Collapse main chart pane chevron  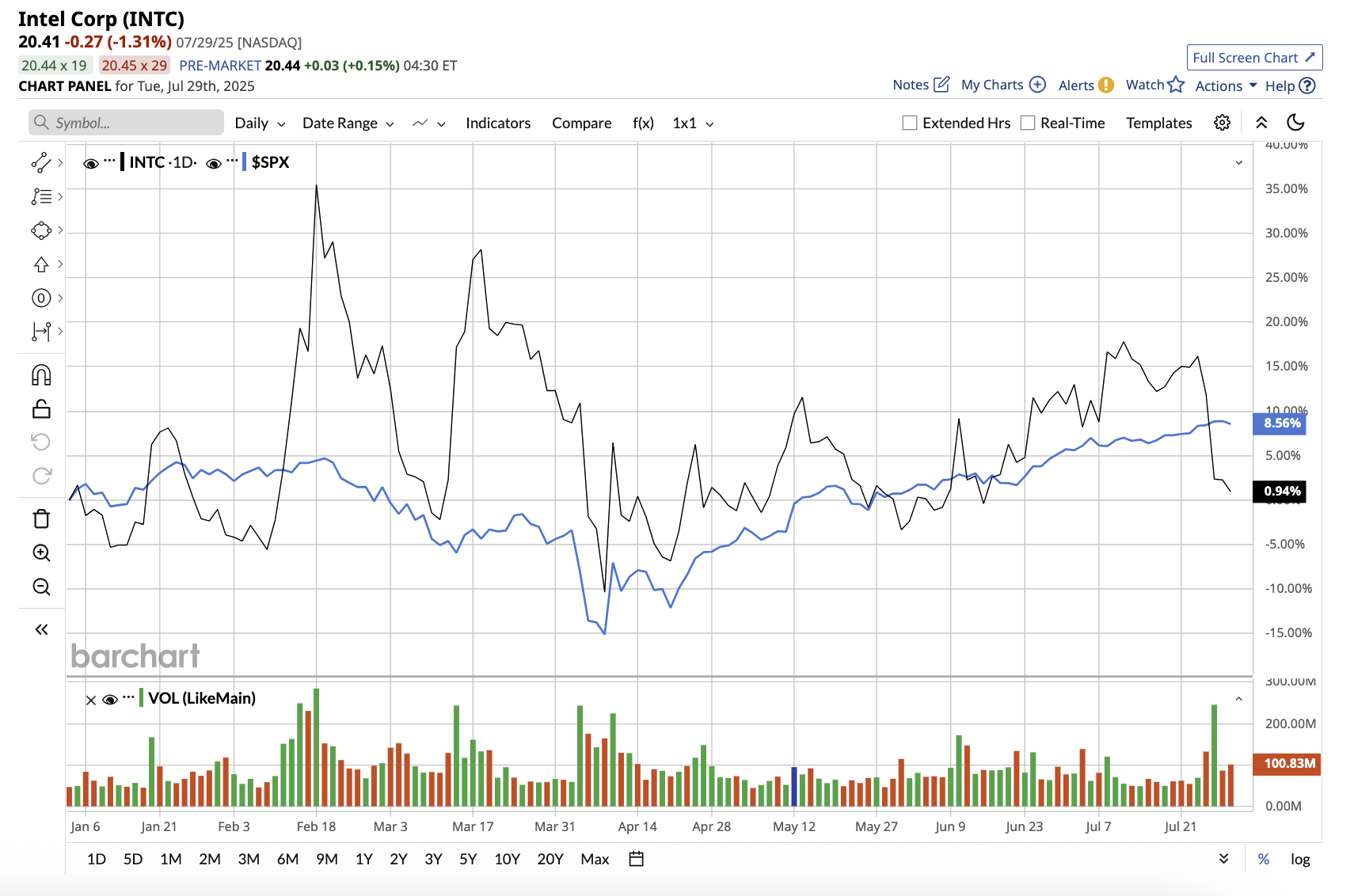point(1239,162)
